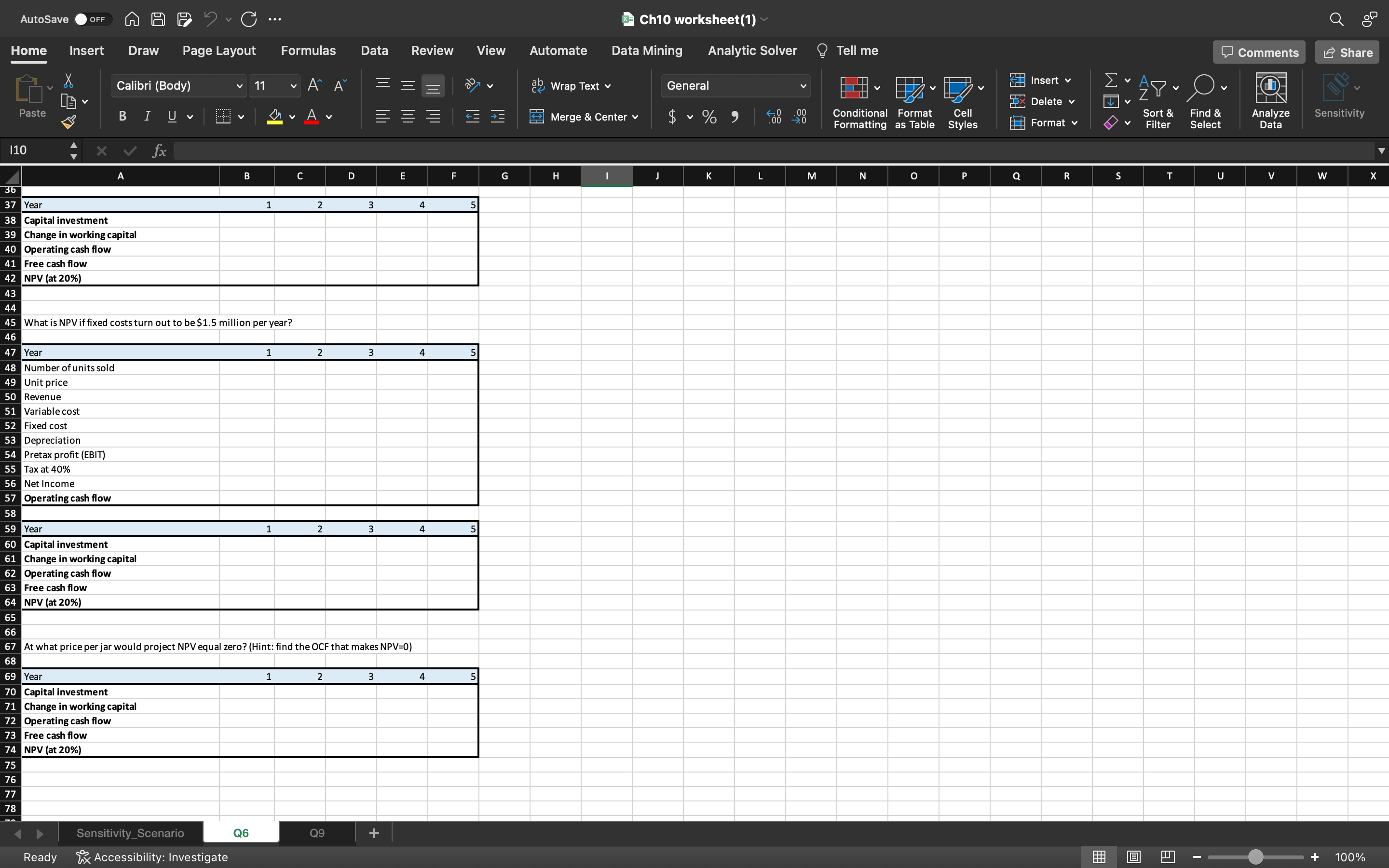1389x868 pixels.
Task: Click the Format Painter brush icon
Action: (68, 122)
